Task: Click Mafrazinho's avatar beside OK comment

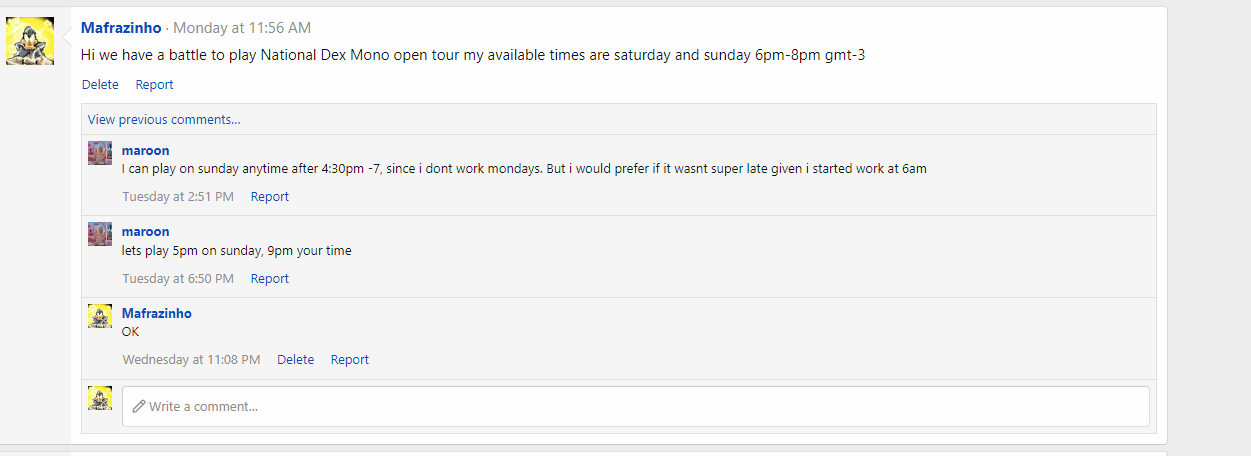Action: coord(100,316)
